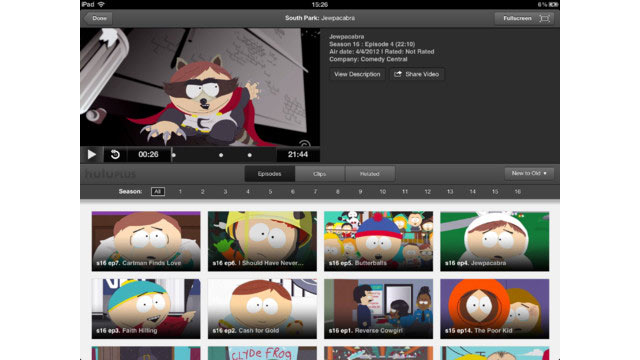Select the Clips tab
The image size is (640, 360).
[320, 174]
